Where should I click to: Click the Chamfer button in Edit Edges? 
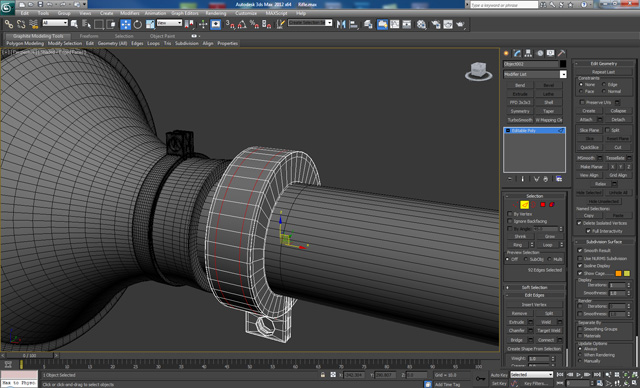[516, 331]
